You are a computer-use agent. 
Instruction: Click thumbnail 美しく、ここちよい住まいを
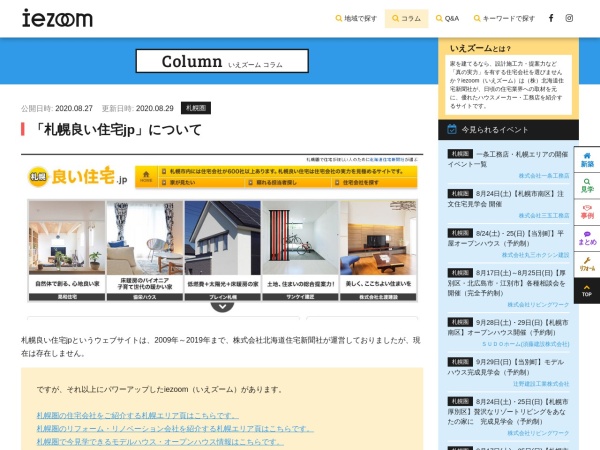(x=378, y=251)
